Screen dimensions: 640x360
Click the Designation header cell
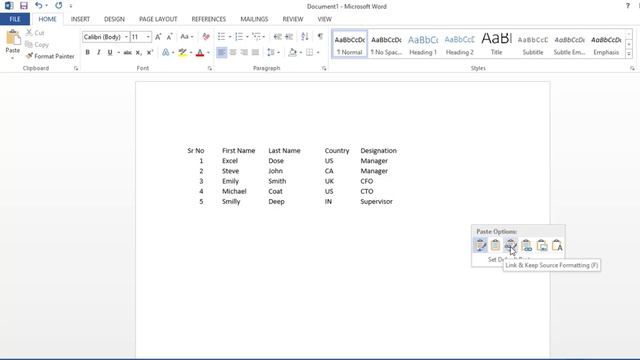coord(378,151)
